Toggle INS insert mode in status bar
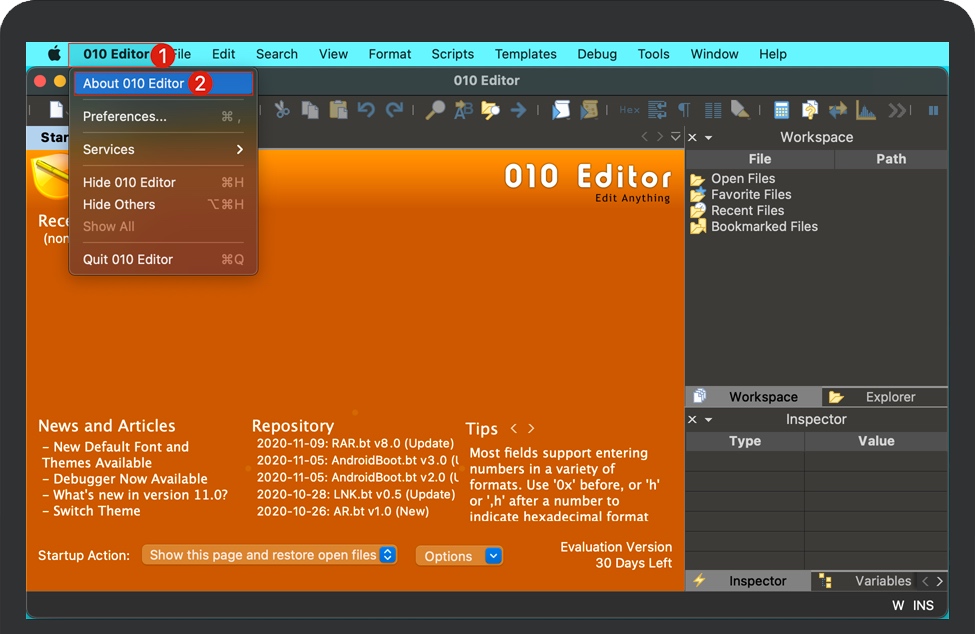This screenshot has height=634, width=975. coord(923,605)
